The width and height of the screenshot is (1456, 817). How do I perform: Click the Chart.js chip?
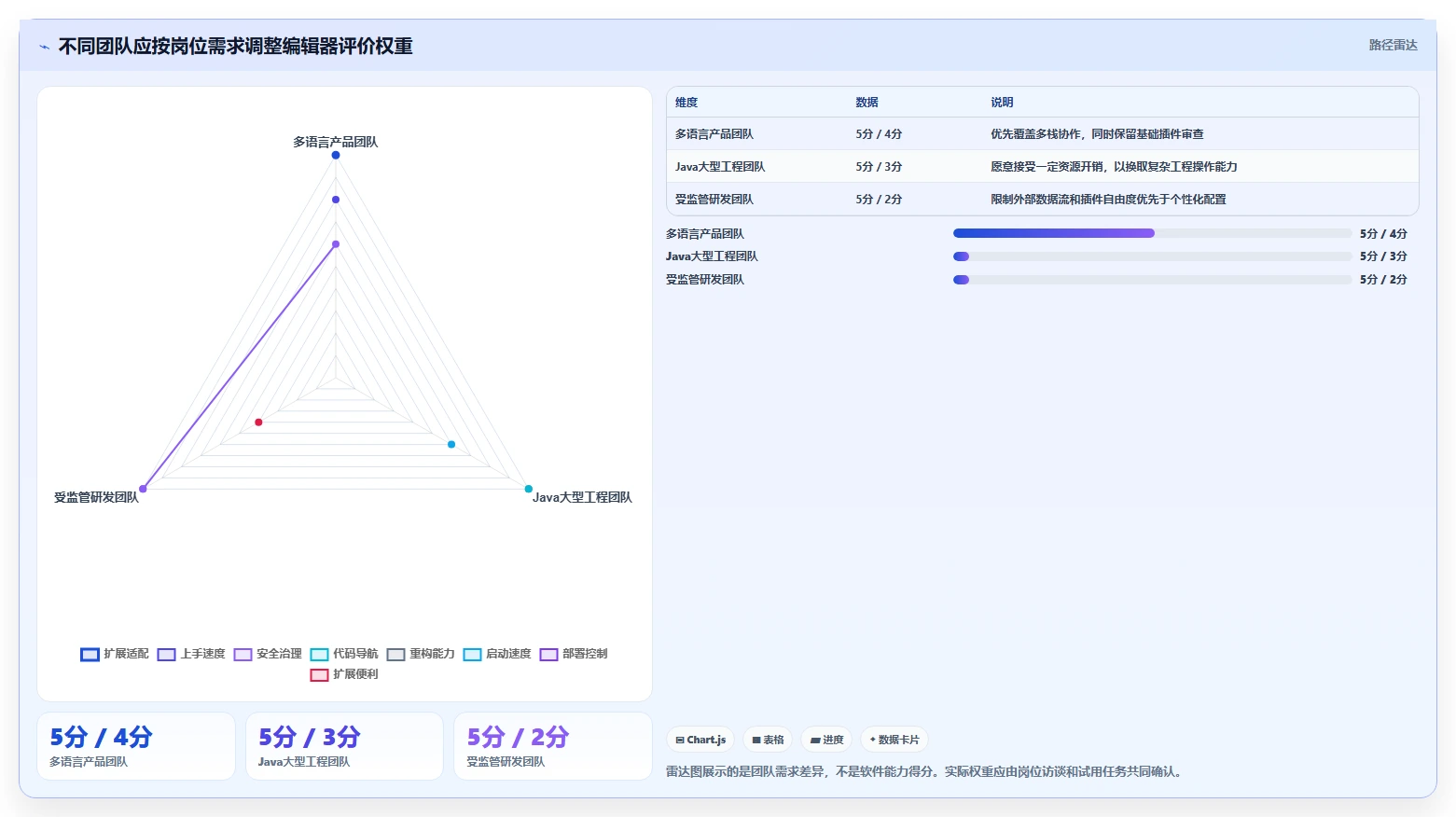(700, 740)
